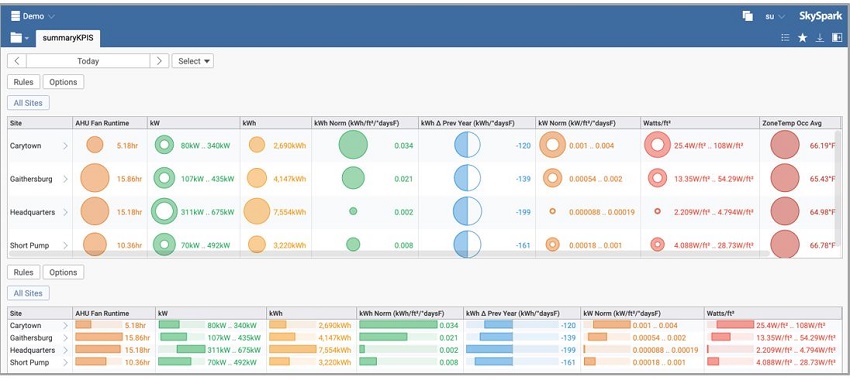Click Short Pump kWh delta blue half circle

(467, 244)
